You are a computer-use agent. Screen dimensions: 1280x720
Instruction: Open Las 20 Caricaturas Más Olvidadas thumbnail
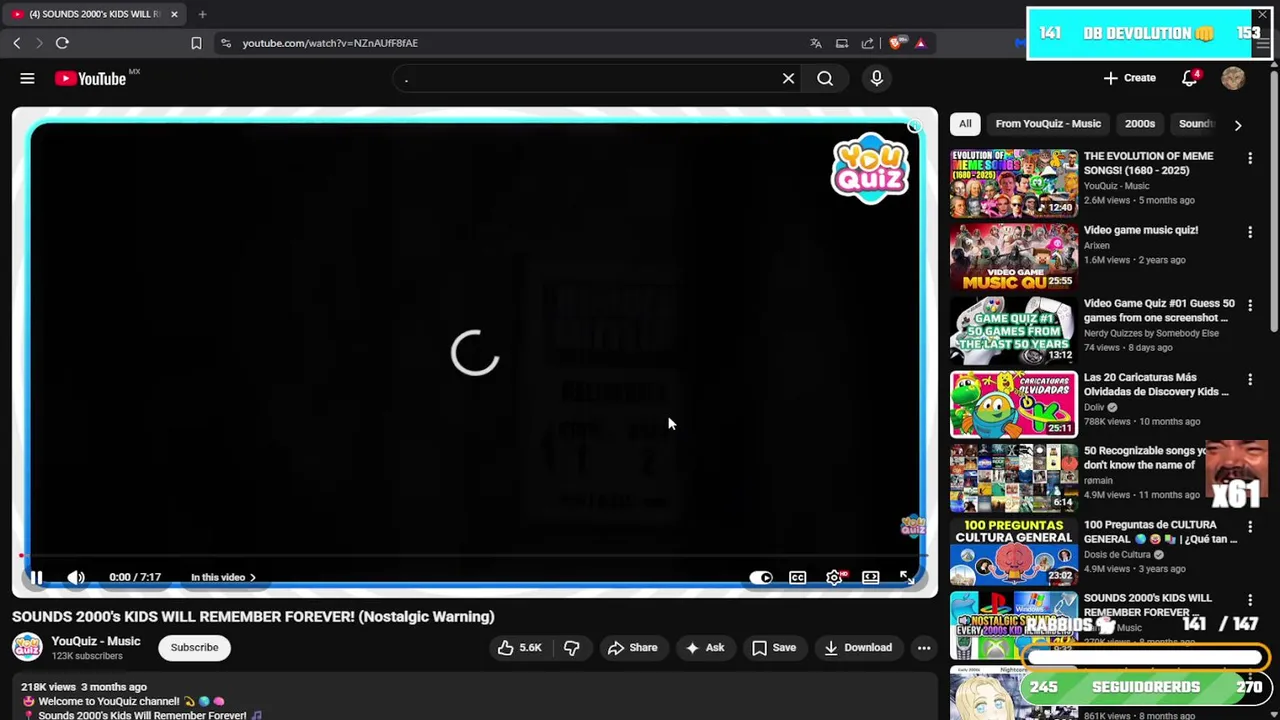tap(1014, 404)
